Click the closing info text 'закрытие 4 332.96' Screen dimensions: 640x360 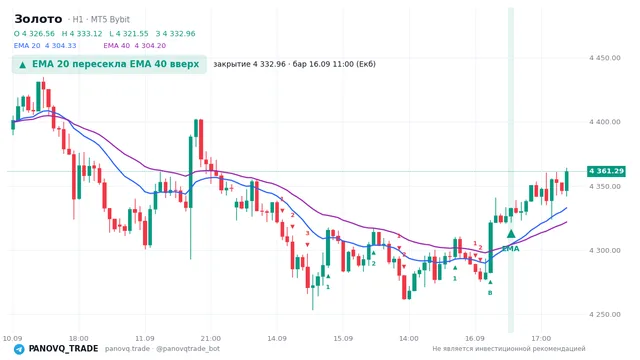(249, 64)
